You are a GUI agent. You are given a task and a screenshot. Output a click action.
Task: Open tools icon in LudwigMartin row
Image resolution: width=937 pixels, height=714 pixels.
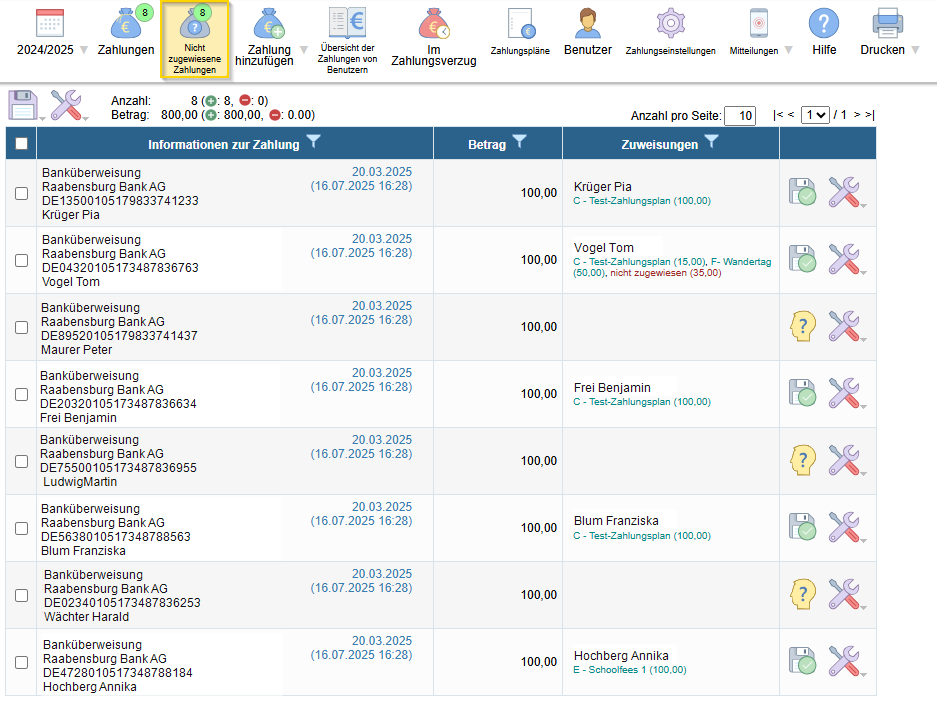[844, 459]
